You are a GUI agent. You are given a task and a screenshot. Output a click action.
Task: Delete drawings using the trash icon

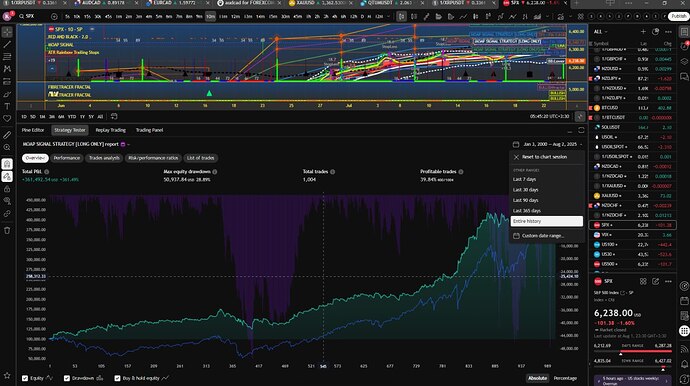coord(7,230)
